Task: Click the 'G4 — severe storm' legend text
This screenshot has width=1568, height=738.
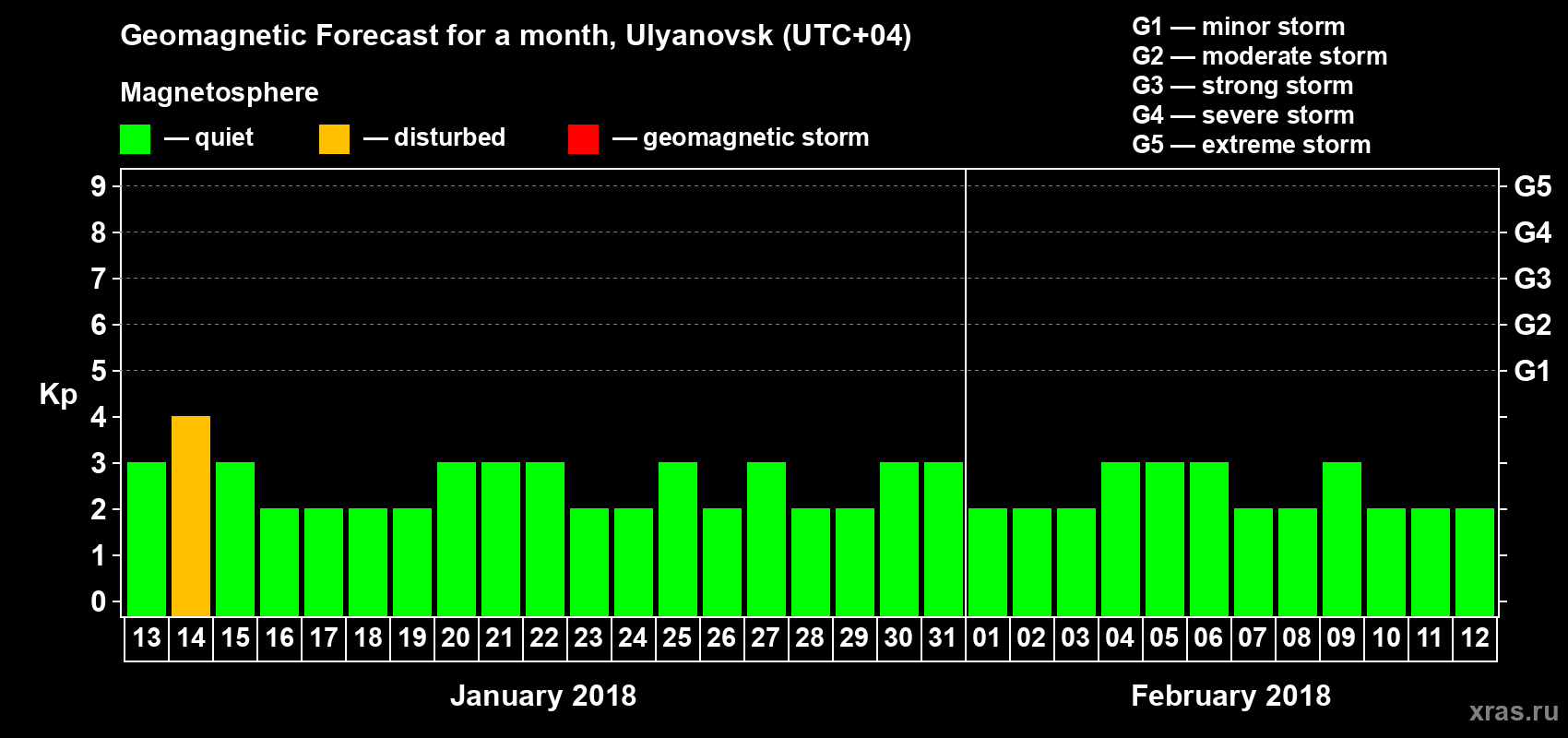Action: point(1243,115)
